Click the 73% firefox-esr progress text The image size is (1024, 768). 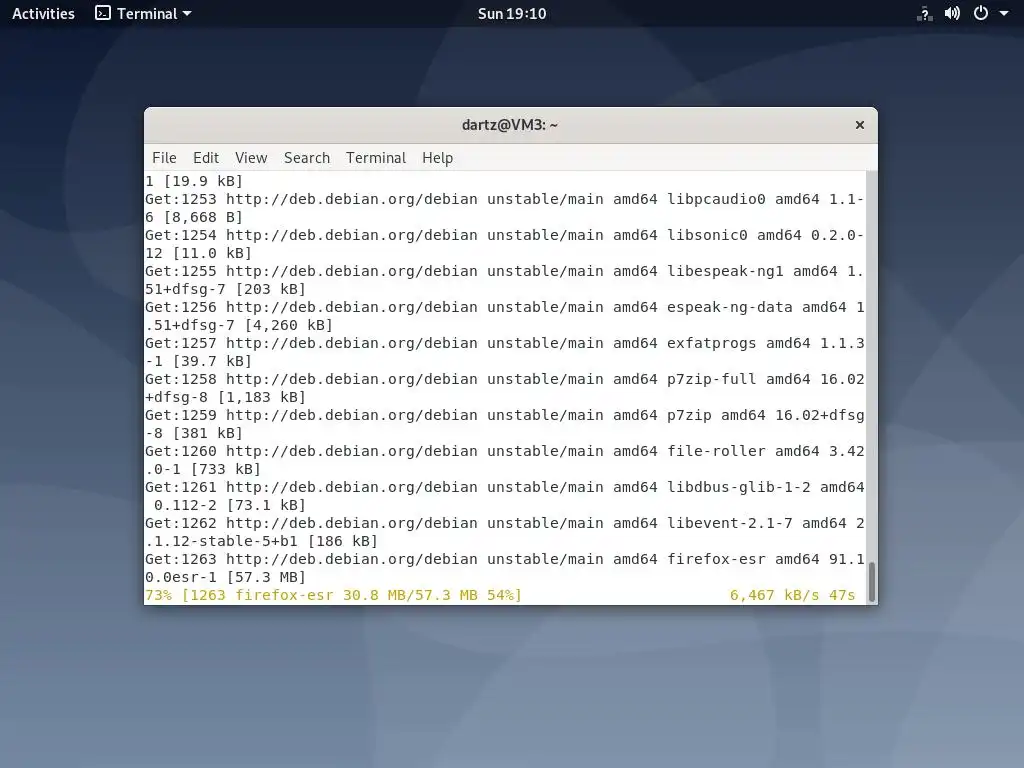333,595
